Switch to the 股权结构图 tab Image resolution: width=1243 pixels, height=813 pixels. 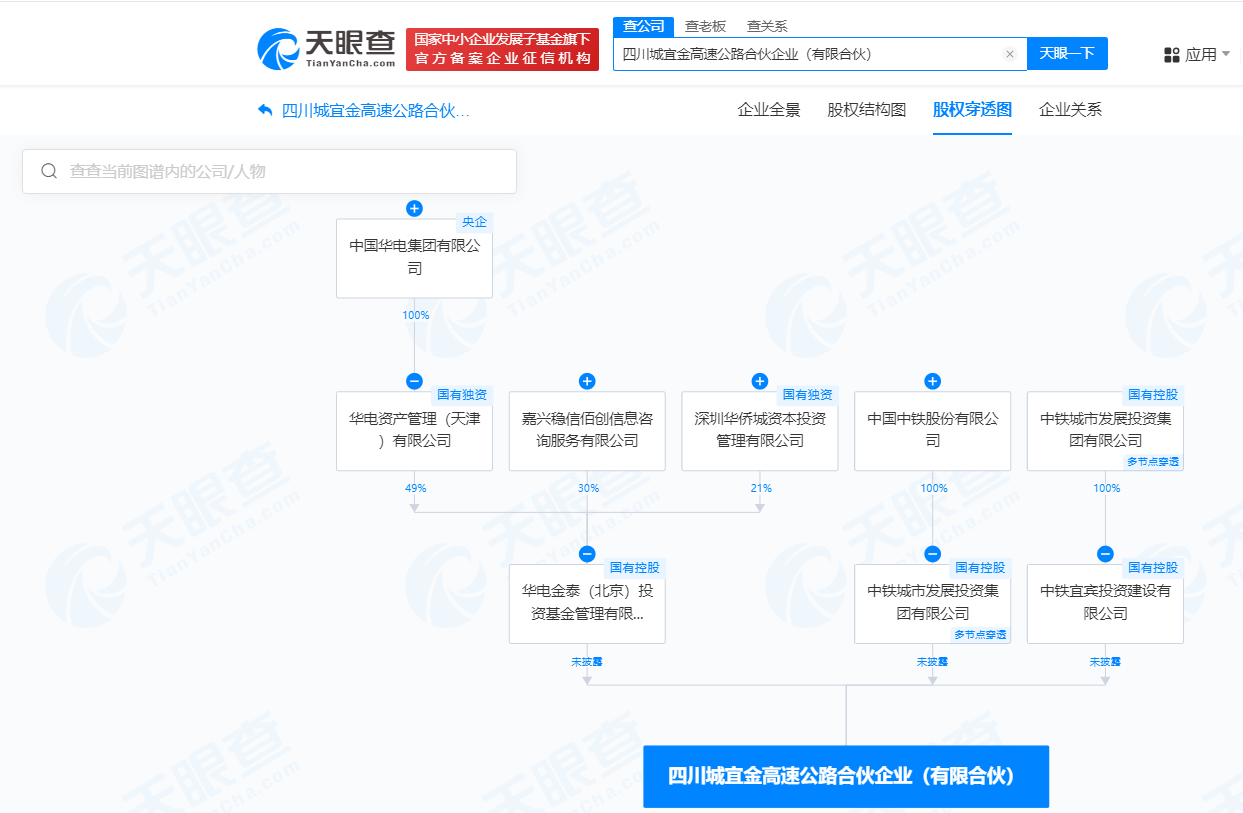click(x=867, y=110)
